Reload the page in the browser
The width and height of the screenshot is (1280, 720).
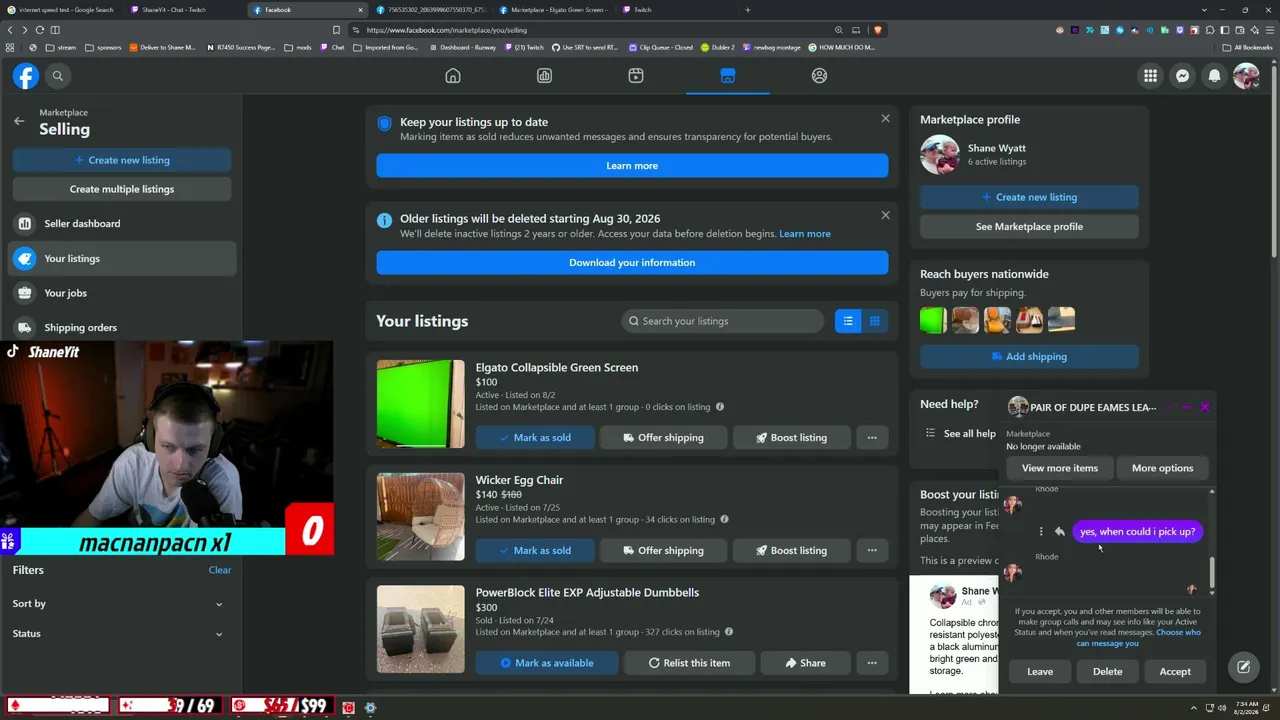(x=40, y=30)
